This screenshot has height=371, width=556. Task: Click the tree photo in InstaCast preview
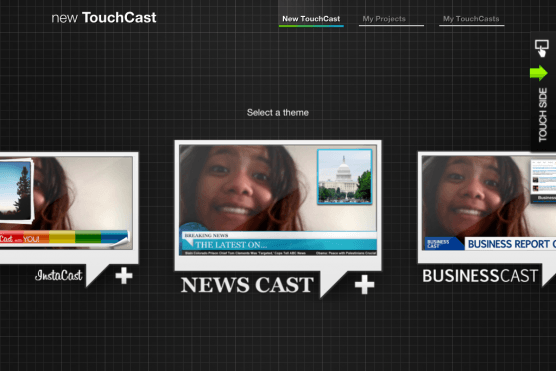tap(16, 191)
